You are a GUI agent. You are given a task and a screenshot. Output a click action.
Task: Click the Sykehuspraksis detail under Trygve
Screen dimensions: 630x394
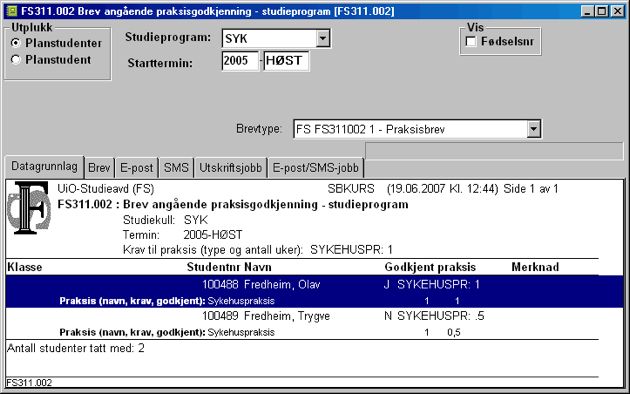241,333
